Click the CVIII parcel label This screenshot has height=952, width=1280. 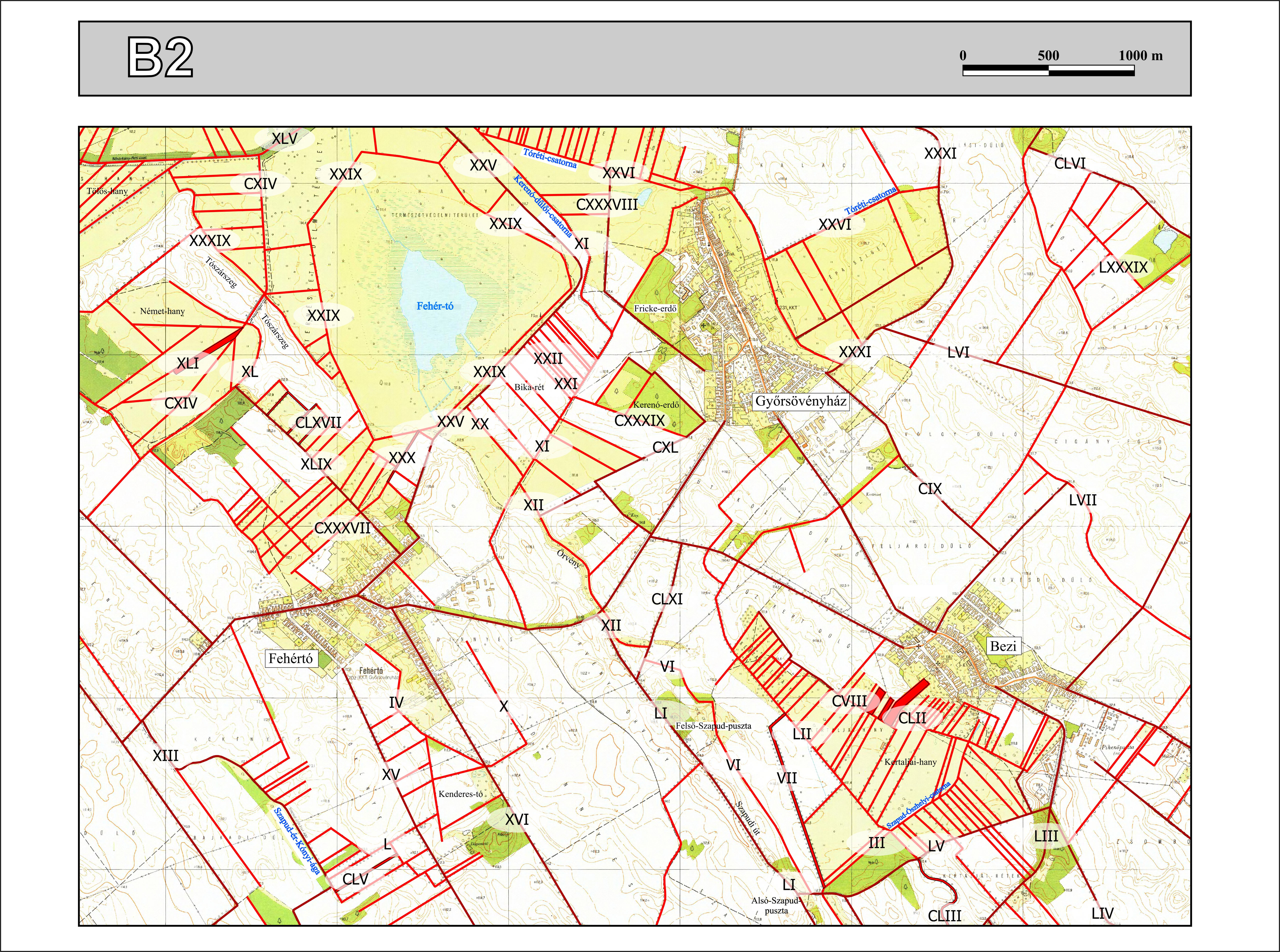849,701
